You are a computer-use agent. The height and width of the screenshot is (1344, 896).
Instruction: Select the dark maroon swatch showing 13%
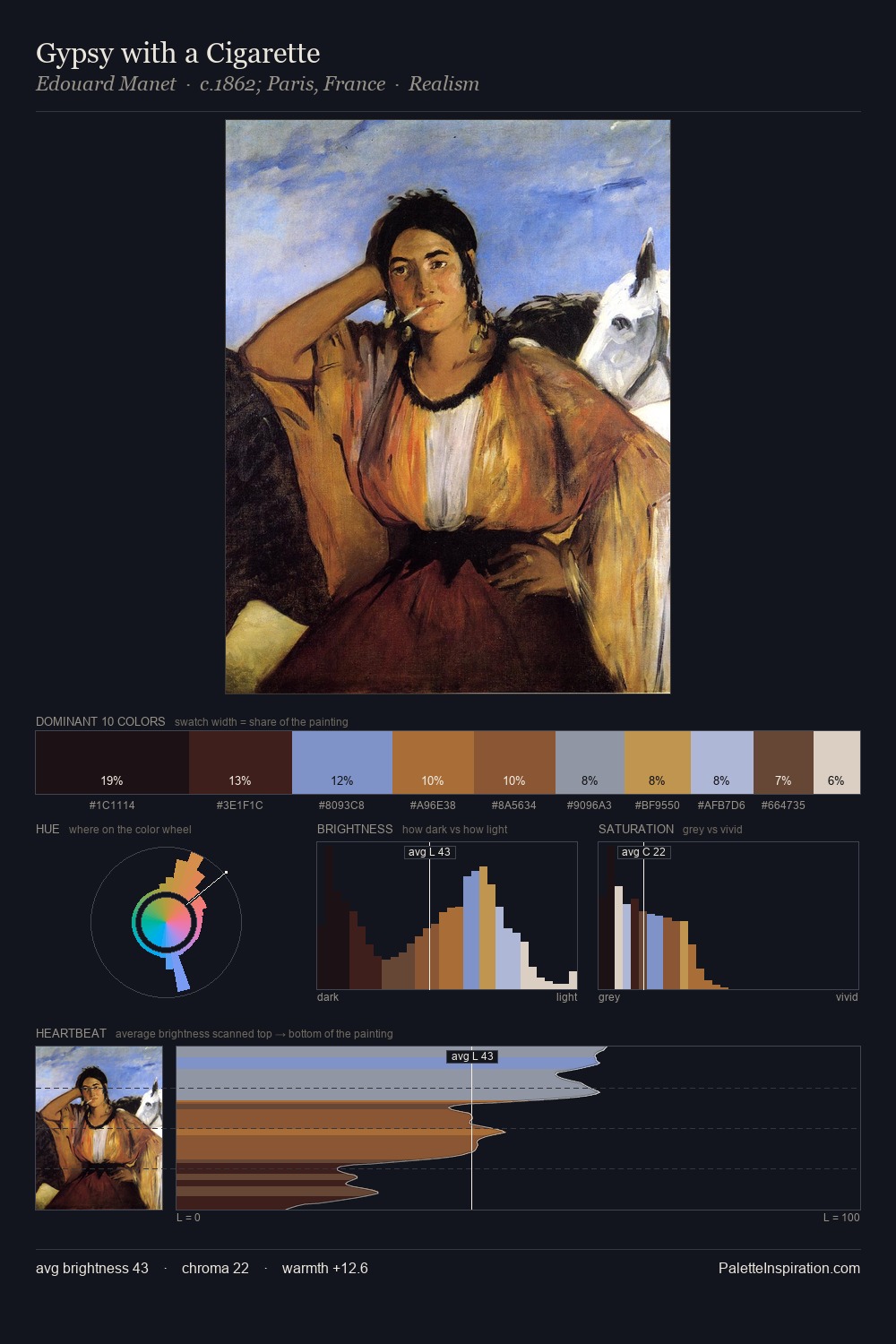tap(240, 762)
